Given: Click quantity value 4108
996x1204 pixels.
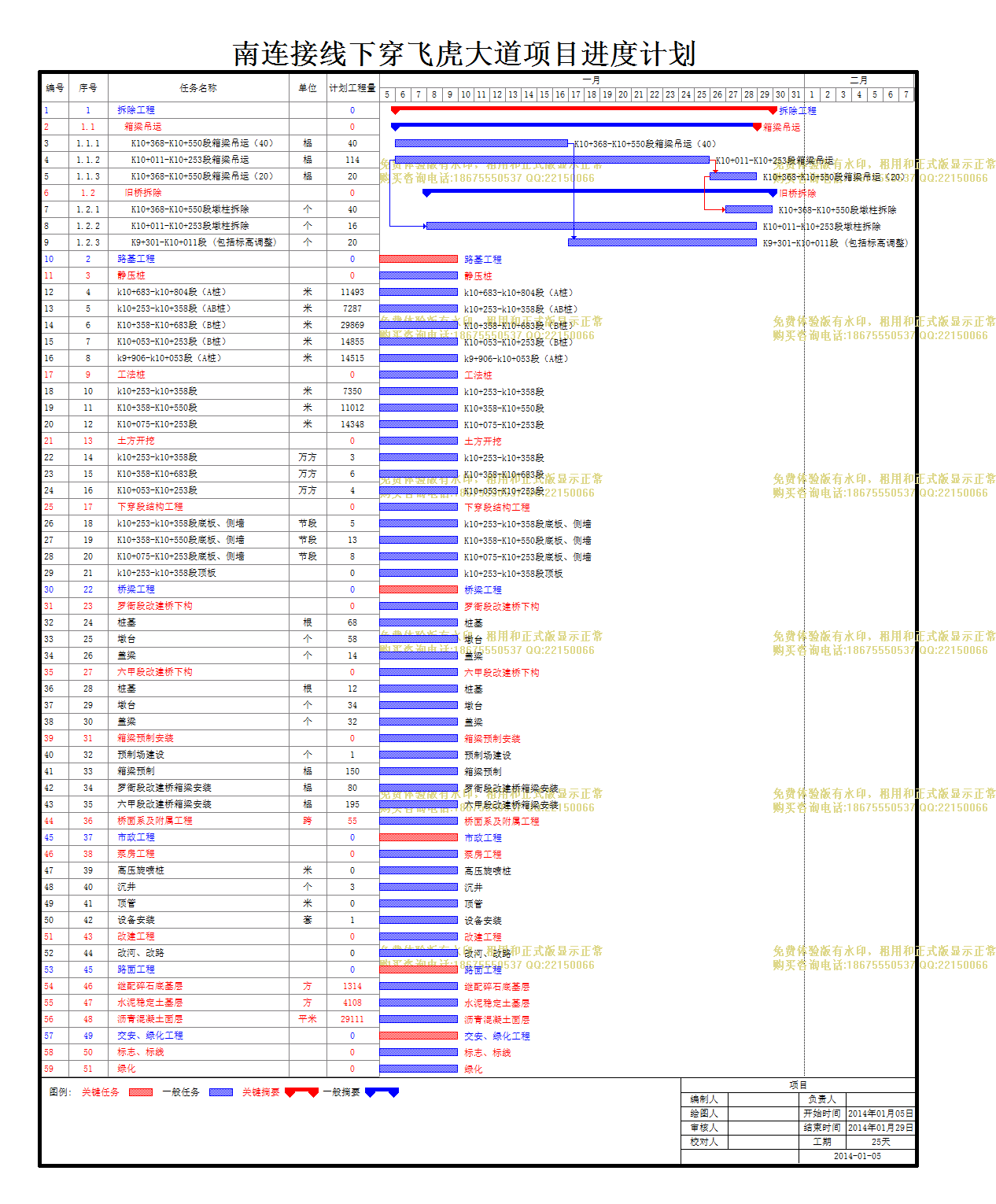Looking at the screenshot, I should 352,1003.
